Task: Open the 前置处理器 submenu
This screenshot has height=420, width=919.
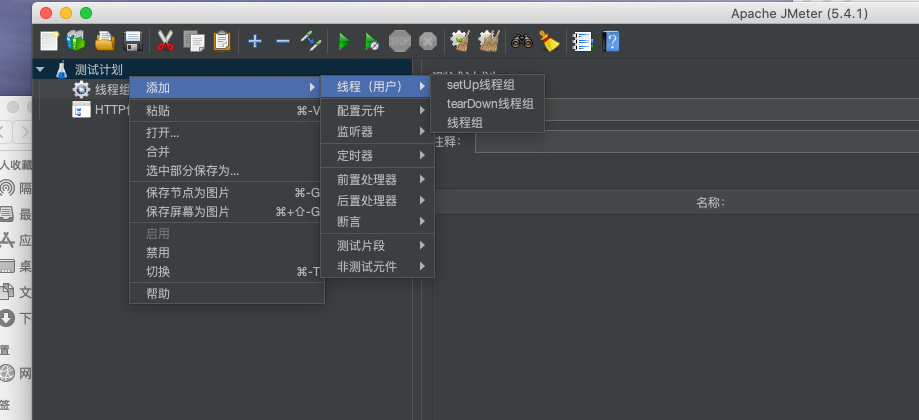Action: [377, 179]
